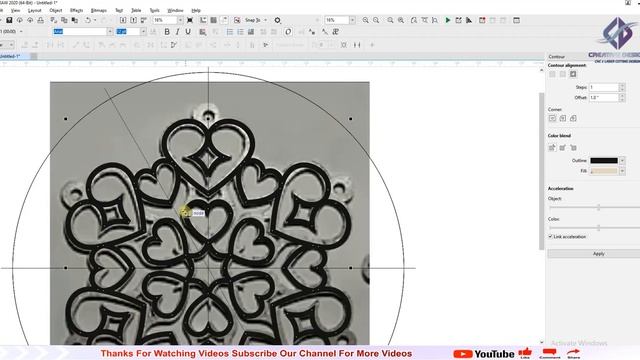This screenshot has width=640, height=360.
Task: Click the contour Offset input field
Action: 604,98
